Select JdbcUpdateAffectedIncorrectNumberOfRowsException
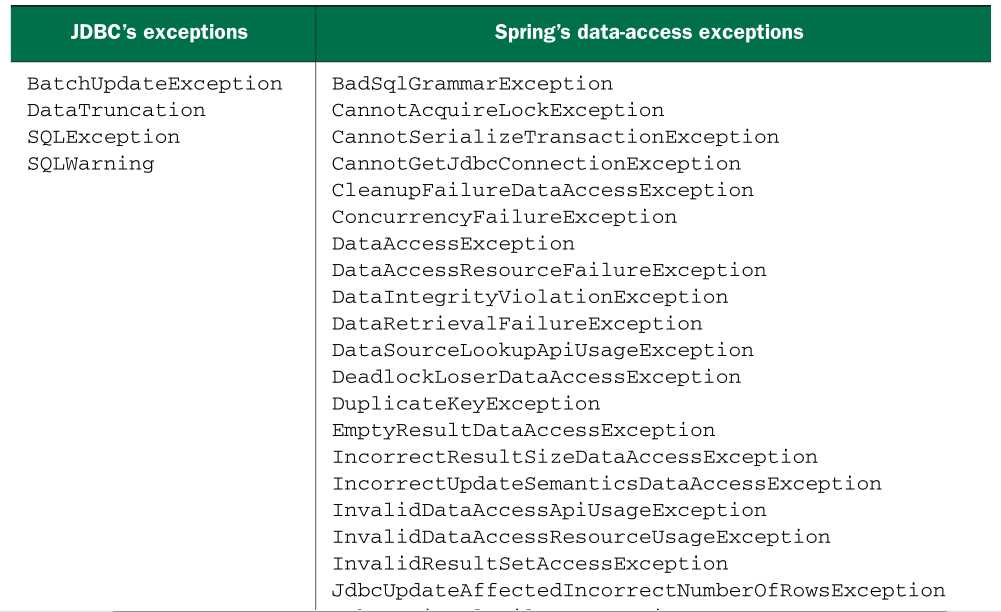This screenshot has width=1001, height=612. 638,591
